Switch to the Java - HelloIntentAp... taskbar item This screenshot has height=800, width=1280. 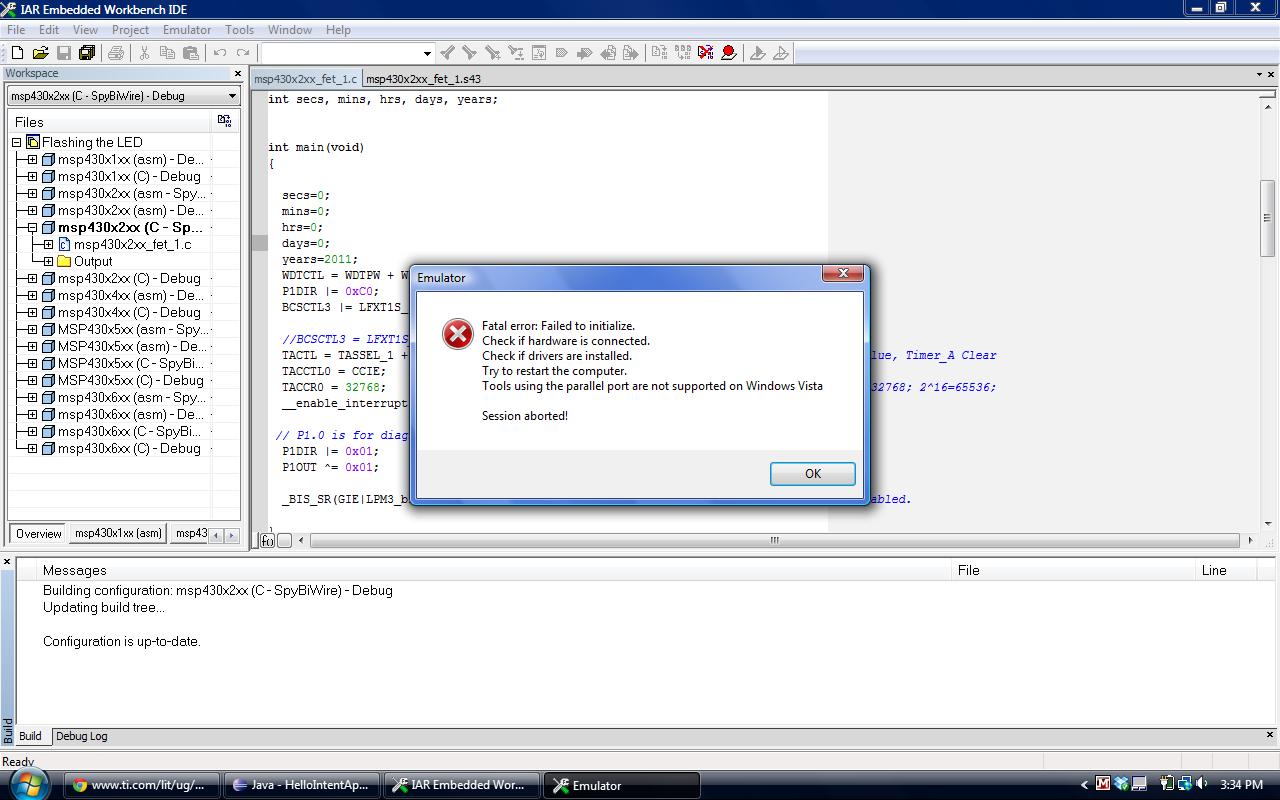(x=302, y=785)
